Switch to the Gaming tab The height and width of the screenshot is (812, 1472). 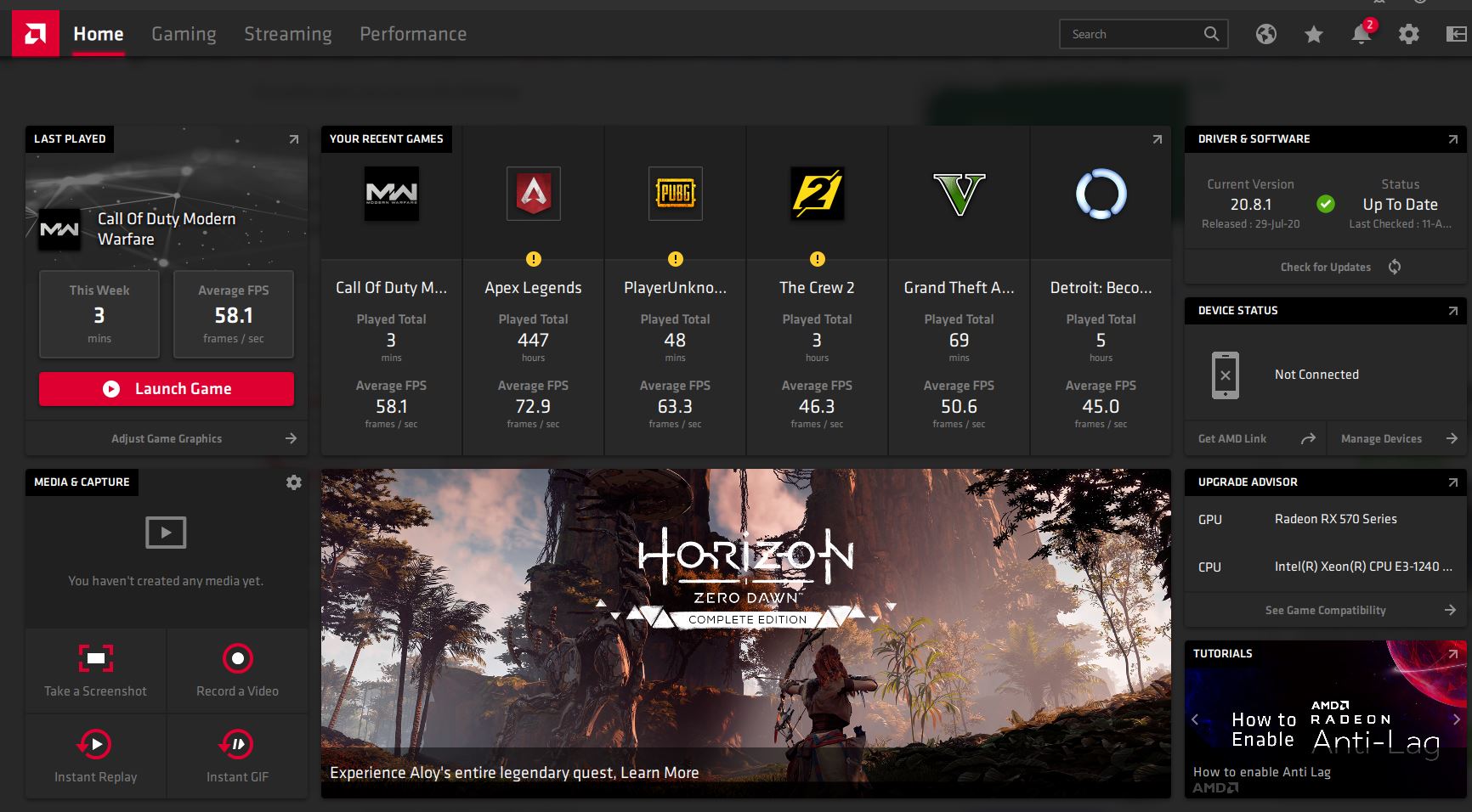click(x=184, y=34)
